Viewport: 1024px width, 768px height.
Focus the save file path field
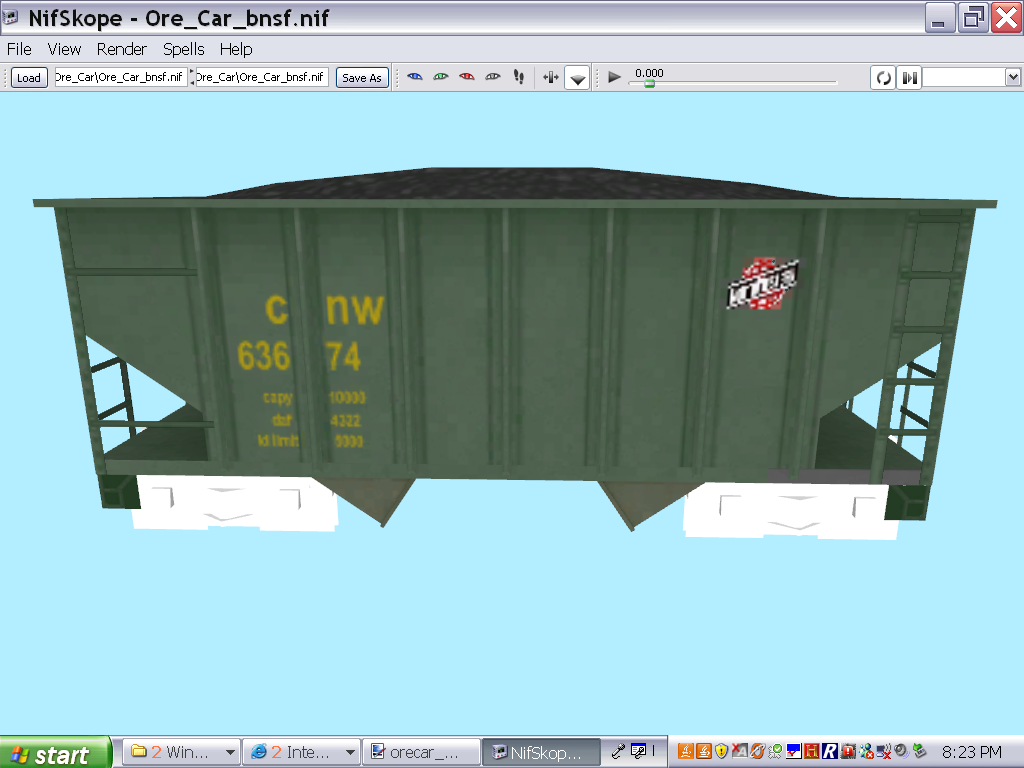point(262,77)
